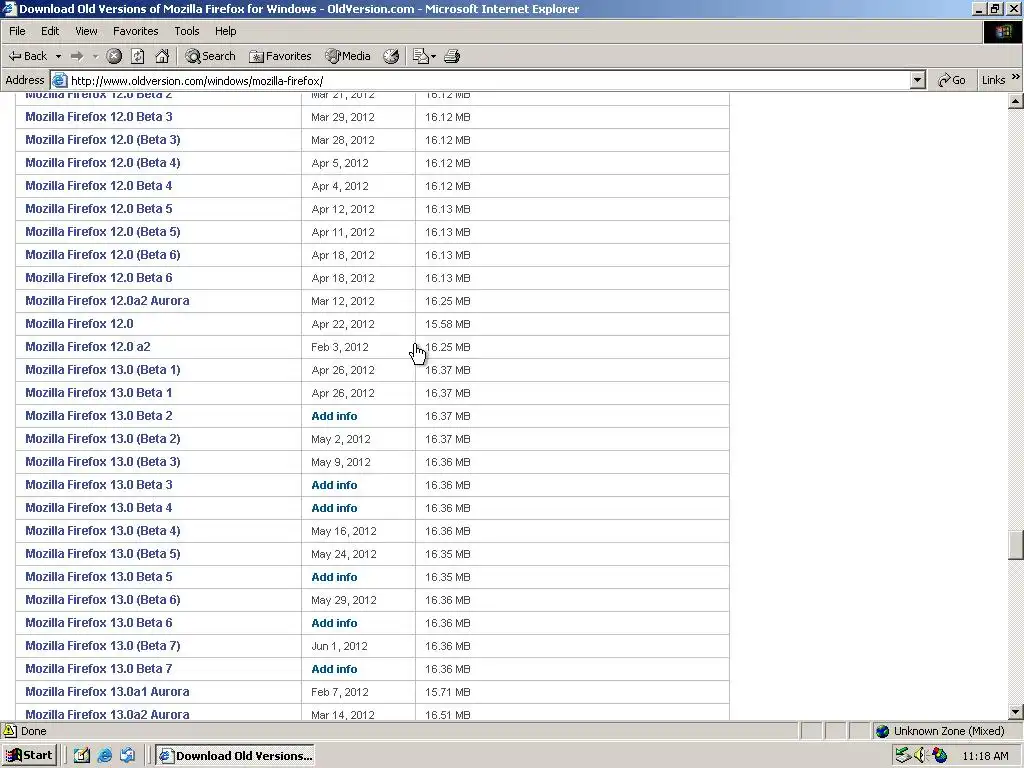Click the Links toolbar label
The width and height of the screenshot is (1024, 768).
click(x=993, y=80)
